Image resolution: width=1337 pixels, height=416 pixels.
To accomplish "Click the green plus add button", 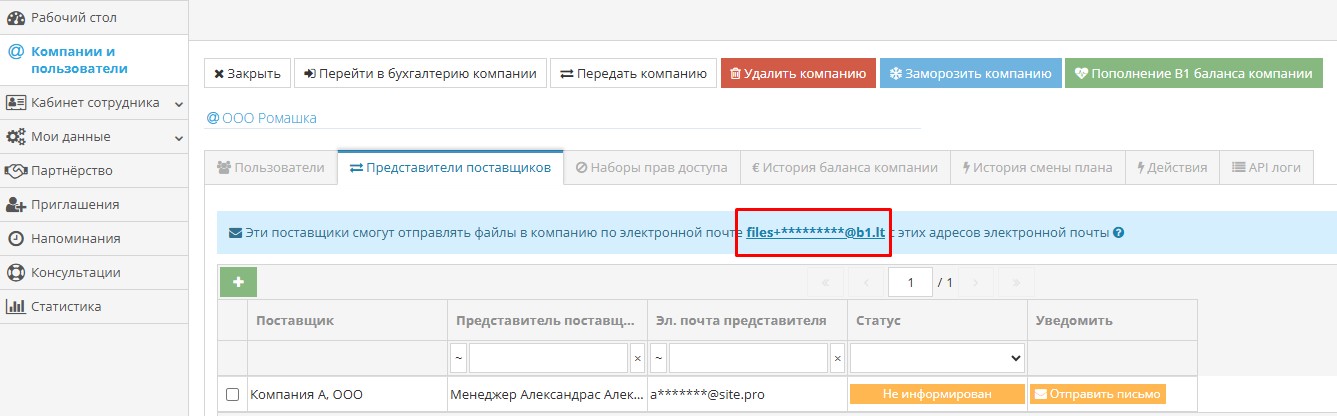I will pyautogui.click(x=238, y=282).
